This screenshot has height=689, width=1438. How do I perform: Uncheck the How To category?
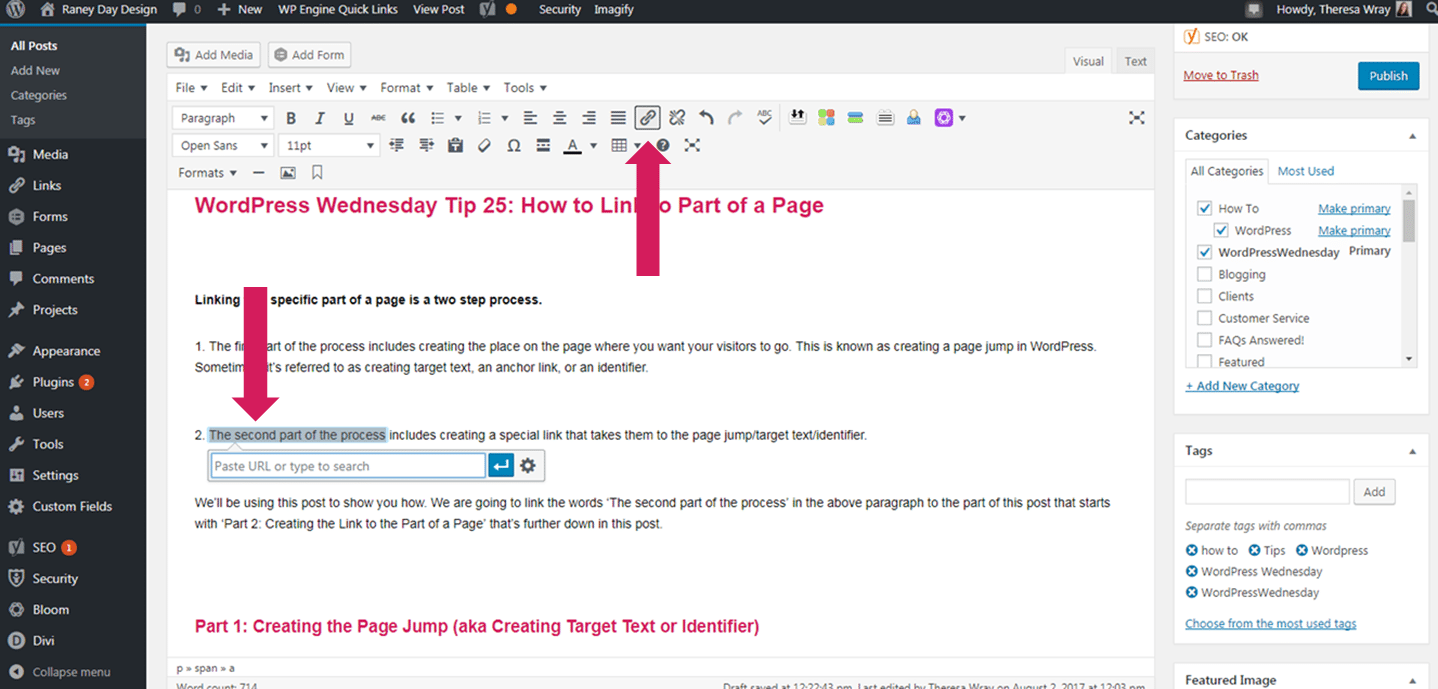pos(1204,209)
